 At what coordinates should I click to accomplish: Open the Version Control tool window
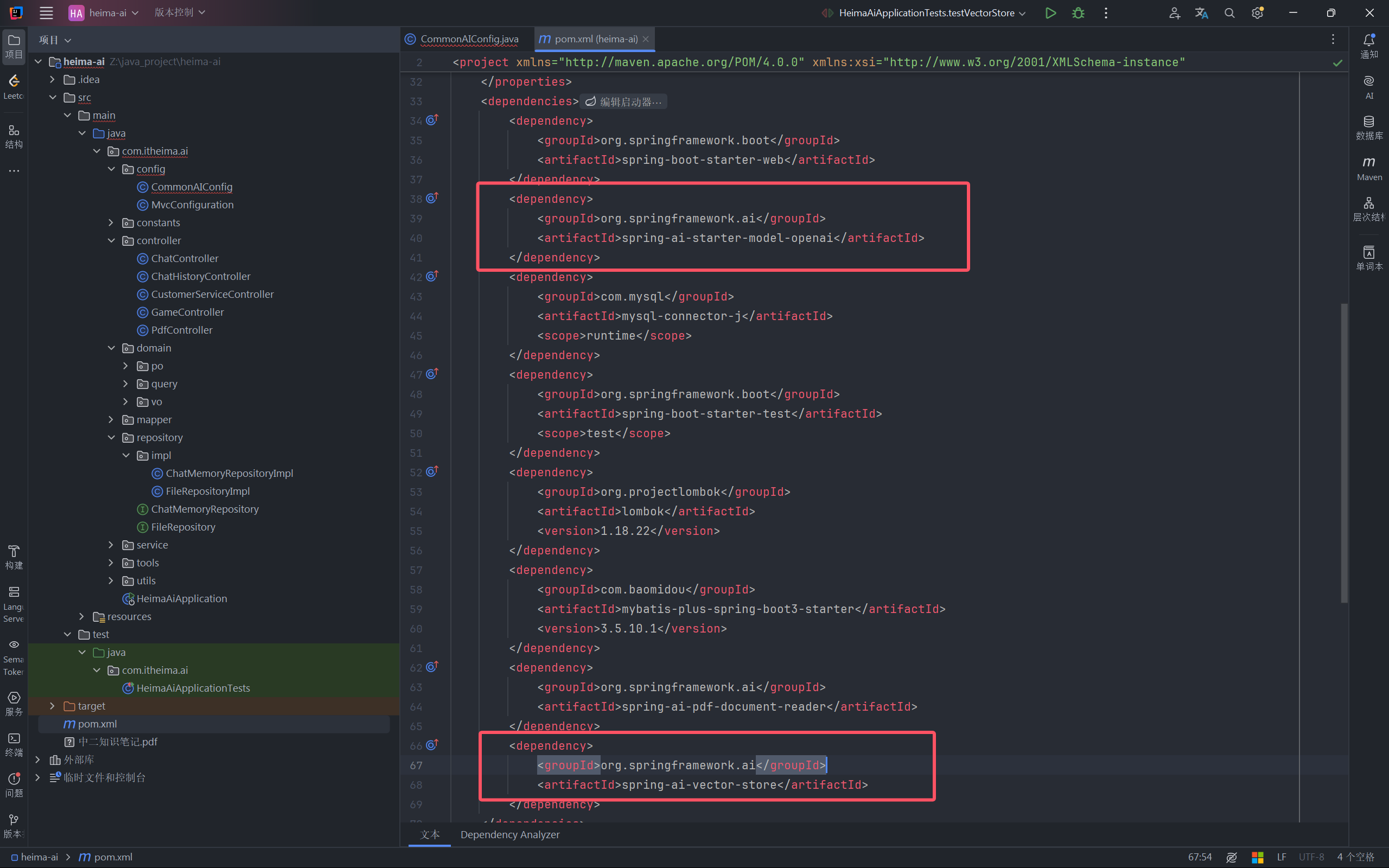[x=14, y=826]
